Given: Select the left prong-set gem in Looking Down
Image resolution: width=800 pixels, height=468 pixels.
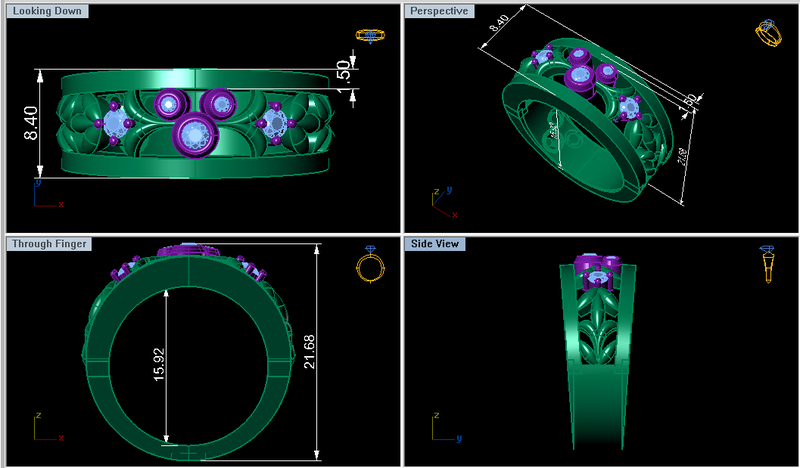Looking at the screenshot, I should [116, 124].
